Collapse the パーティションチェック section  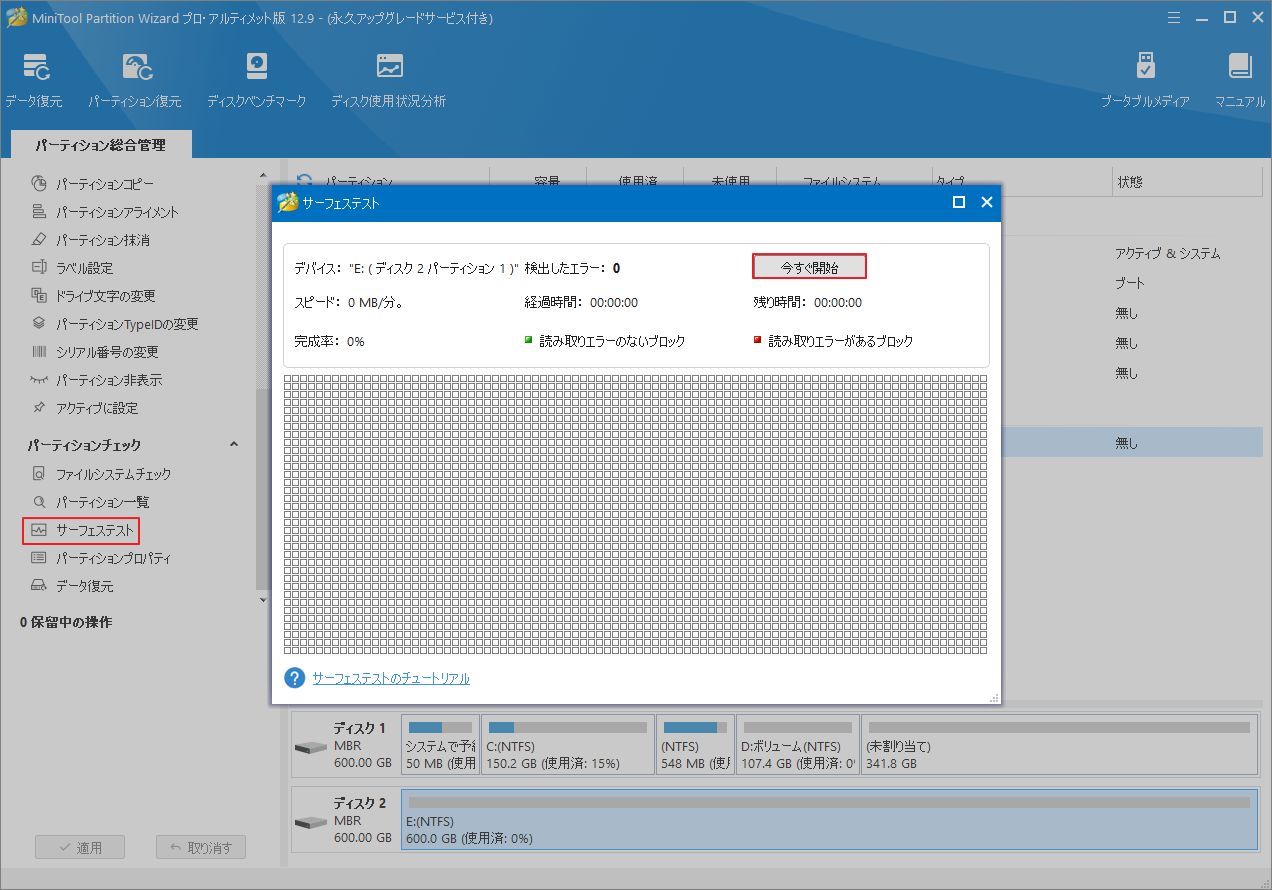[x=234, y=445]
